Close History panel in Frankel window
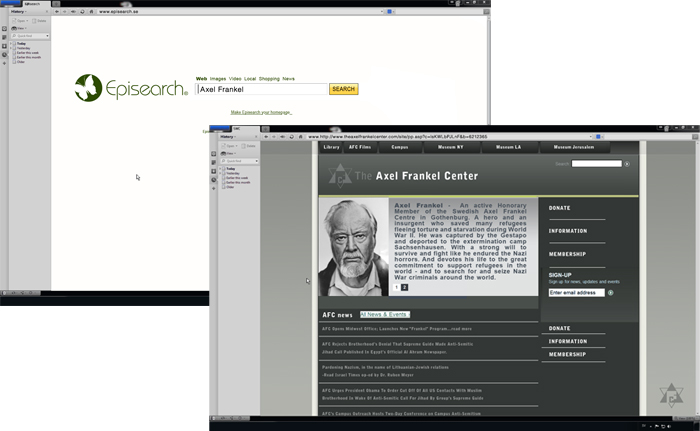The width and height of the screenshot is (700, 431). (256, 137)
